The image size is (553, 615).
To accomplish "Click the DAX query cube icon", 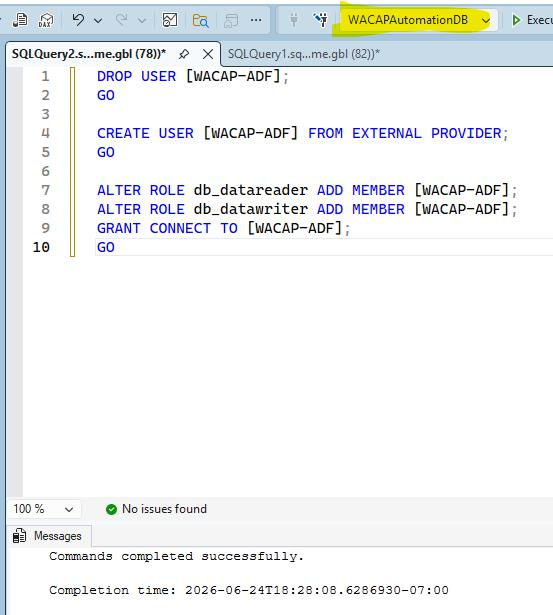I will tap(46, 20).
